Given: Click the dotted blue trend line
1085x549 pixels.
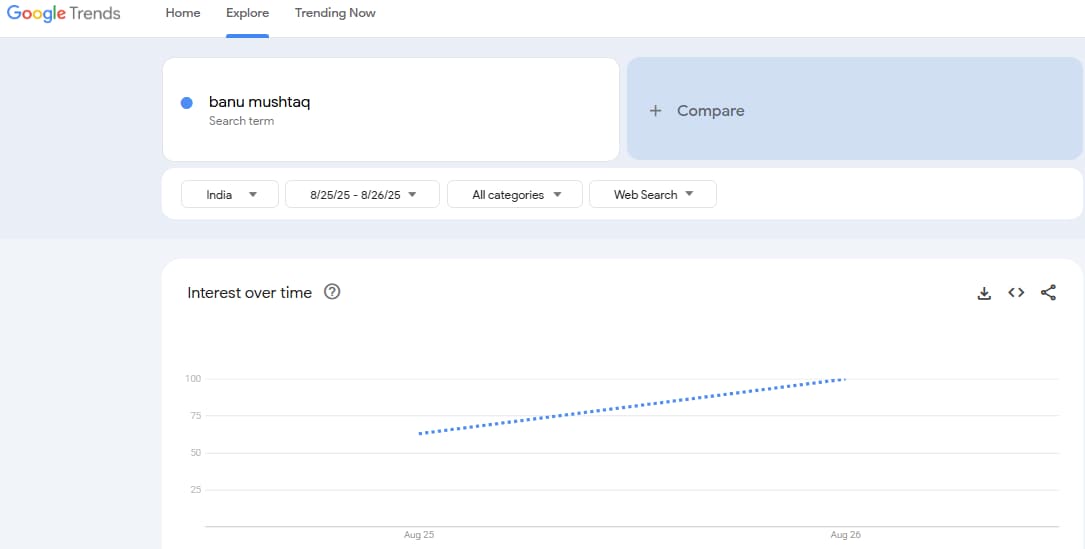Looking at the screenshot, I should 632,406.
